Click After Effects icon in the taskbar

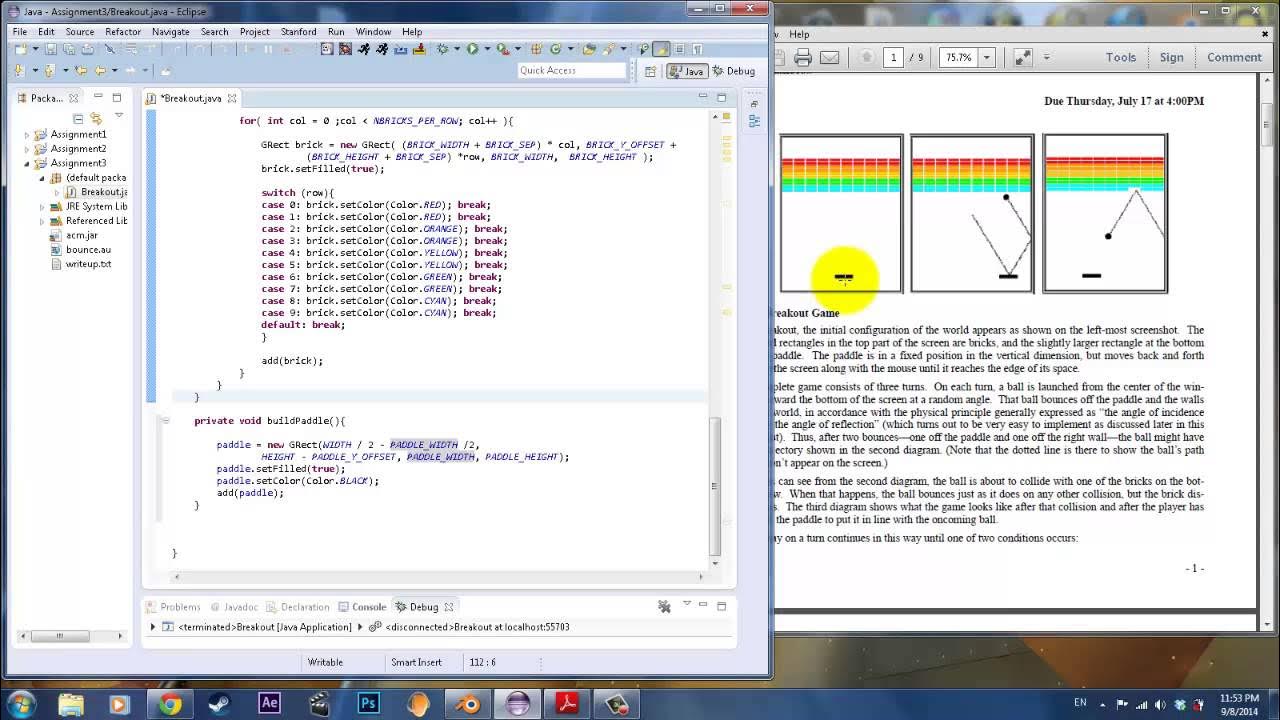pos(269,703)
